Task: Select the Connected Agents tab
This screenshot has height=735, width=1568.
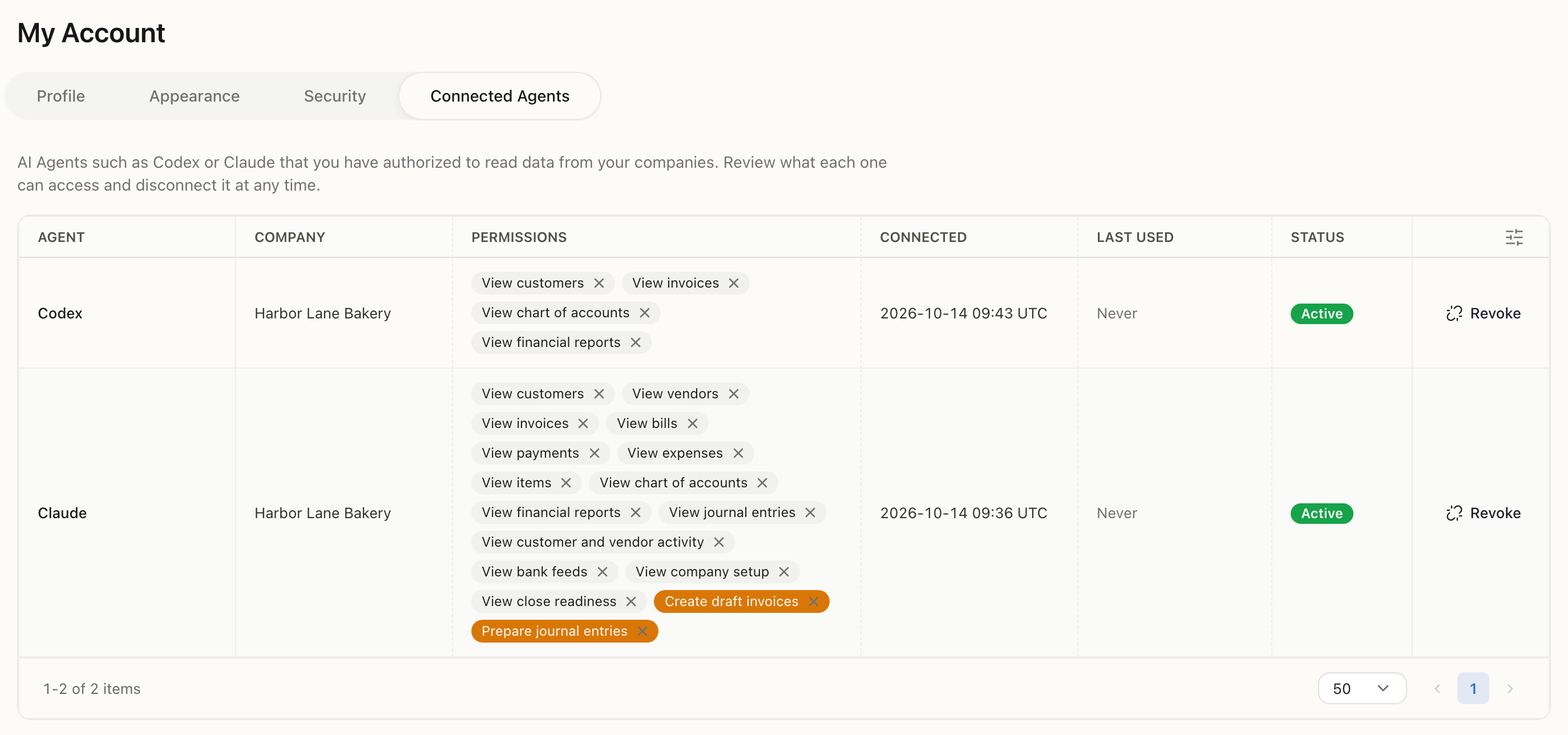Action: click(500, 96)
